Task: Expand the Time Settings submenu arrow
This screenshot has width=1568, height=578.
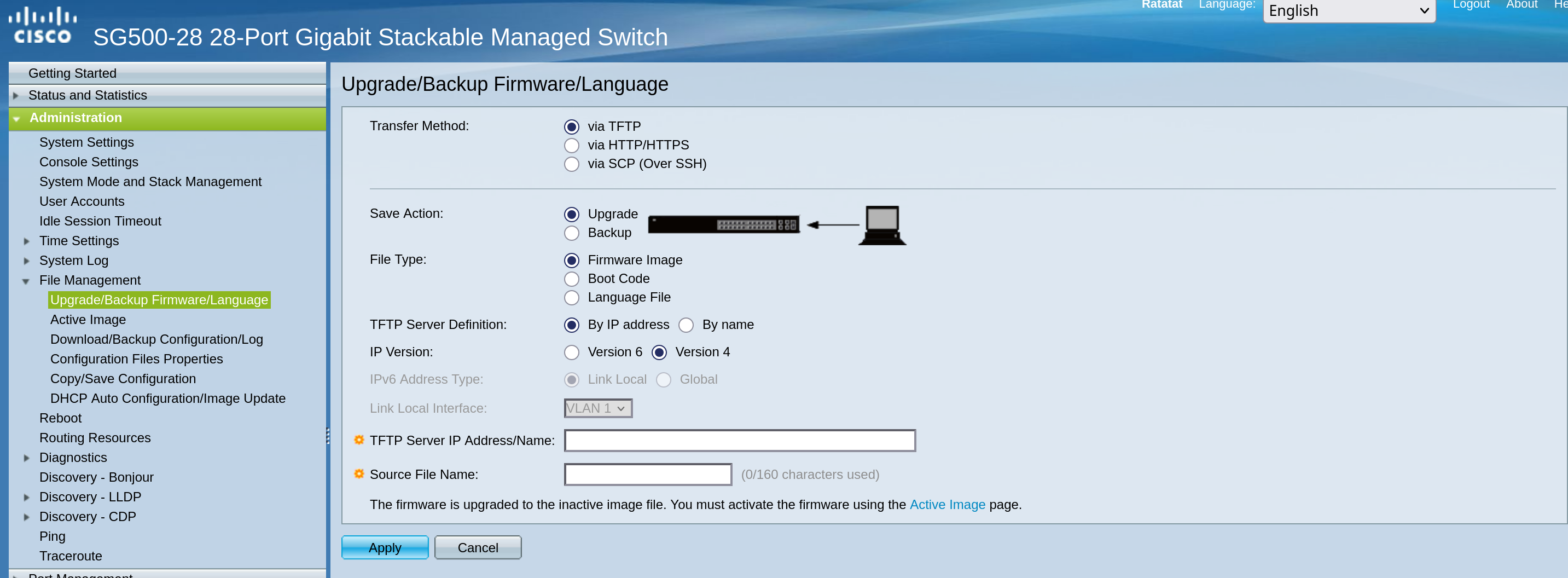Action: pos(26,241)
